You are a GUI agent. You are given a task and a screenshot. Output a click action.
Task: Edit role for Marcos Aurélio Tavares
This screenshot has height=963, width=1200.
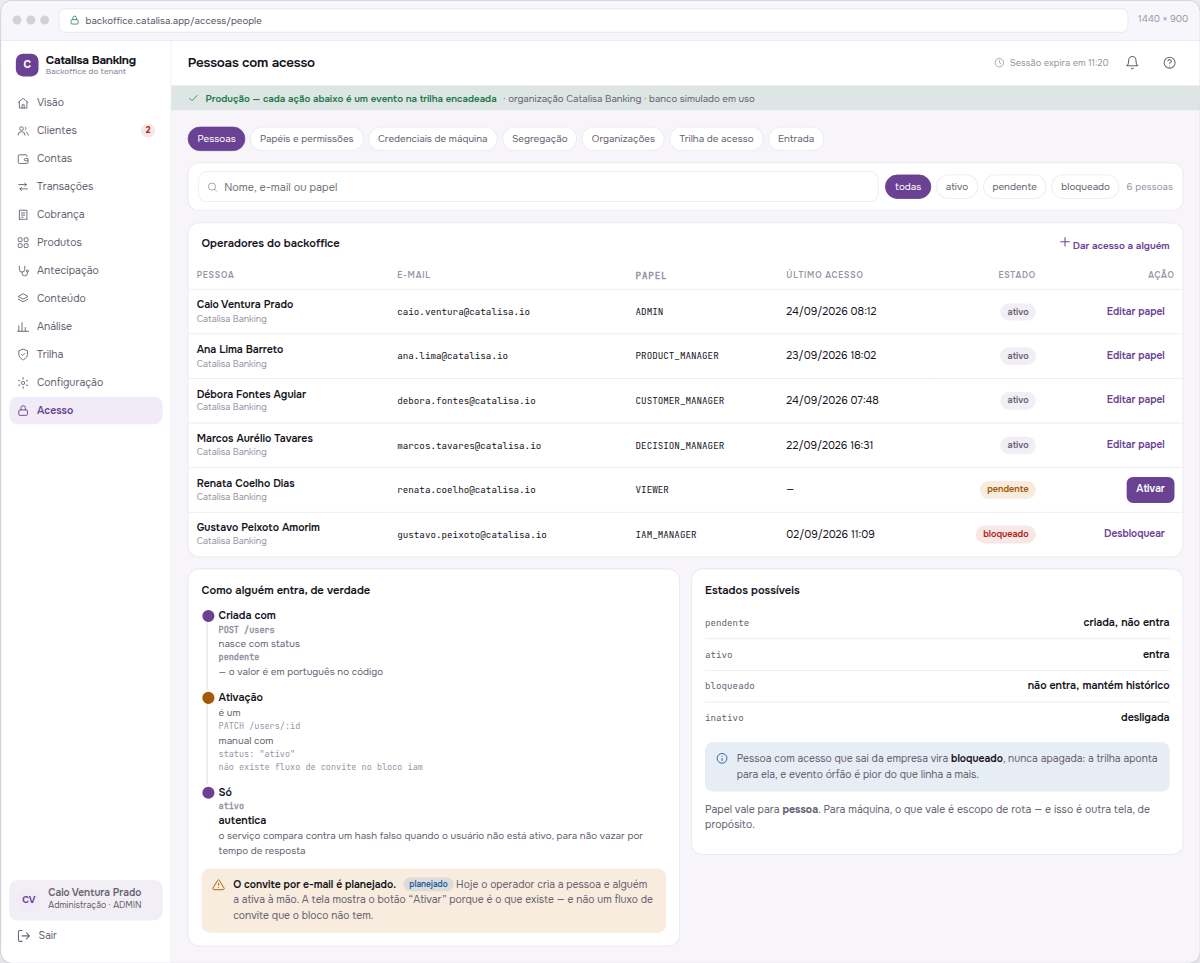point(1136,445)
